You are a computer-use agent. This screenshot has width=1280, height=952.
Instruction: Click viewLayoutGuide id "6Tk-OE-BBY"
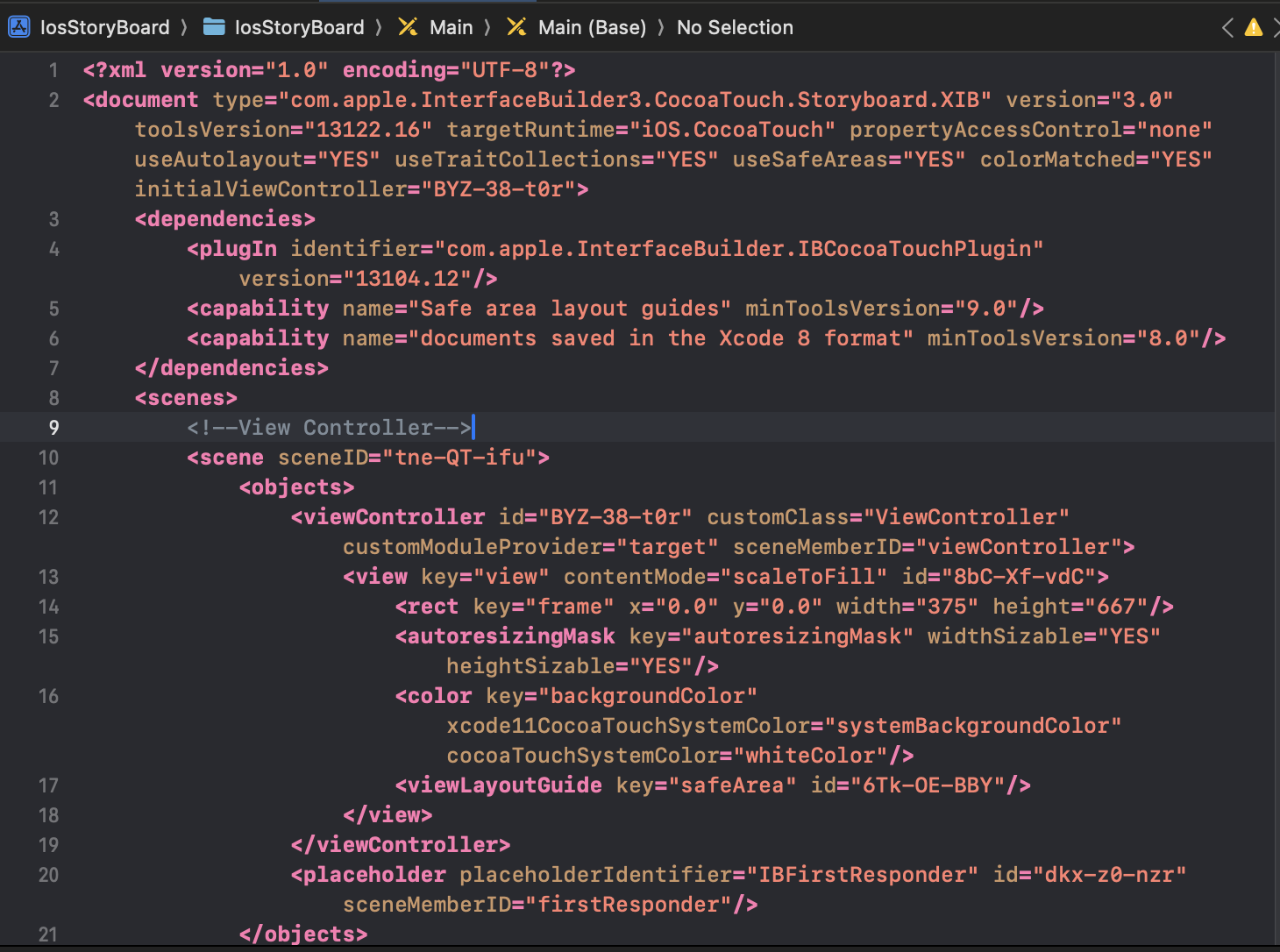[928, 785]
